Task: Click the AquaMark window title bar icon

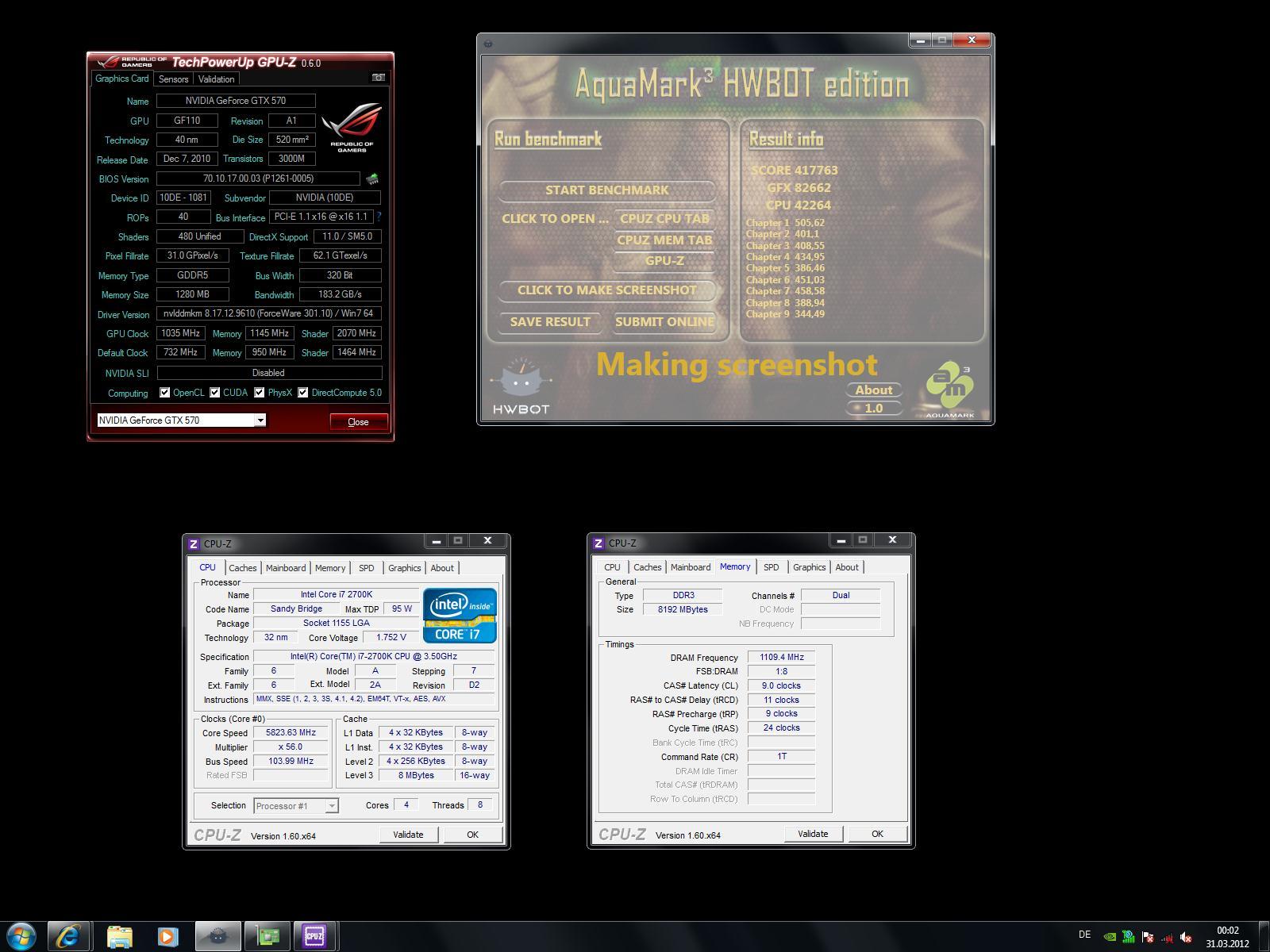Action: coord(488,44)
